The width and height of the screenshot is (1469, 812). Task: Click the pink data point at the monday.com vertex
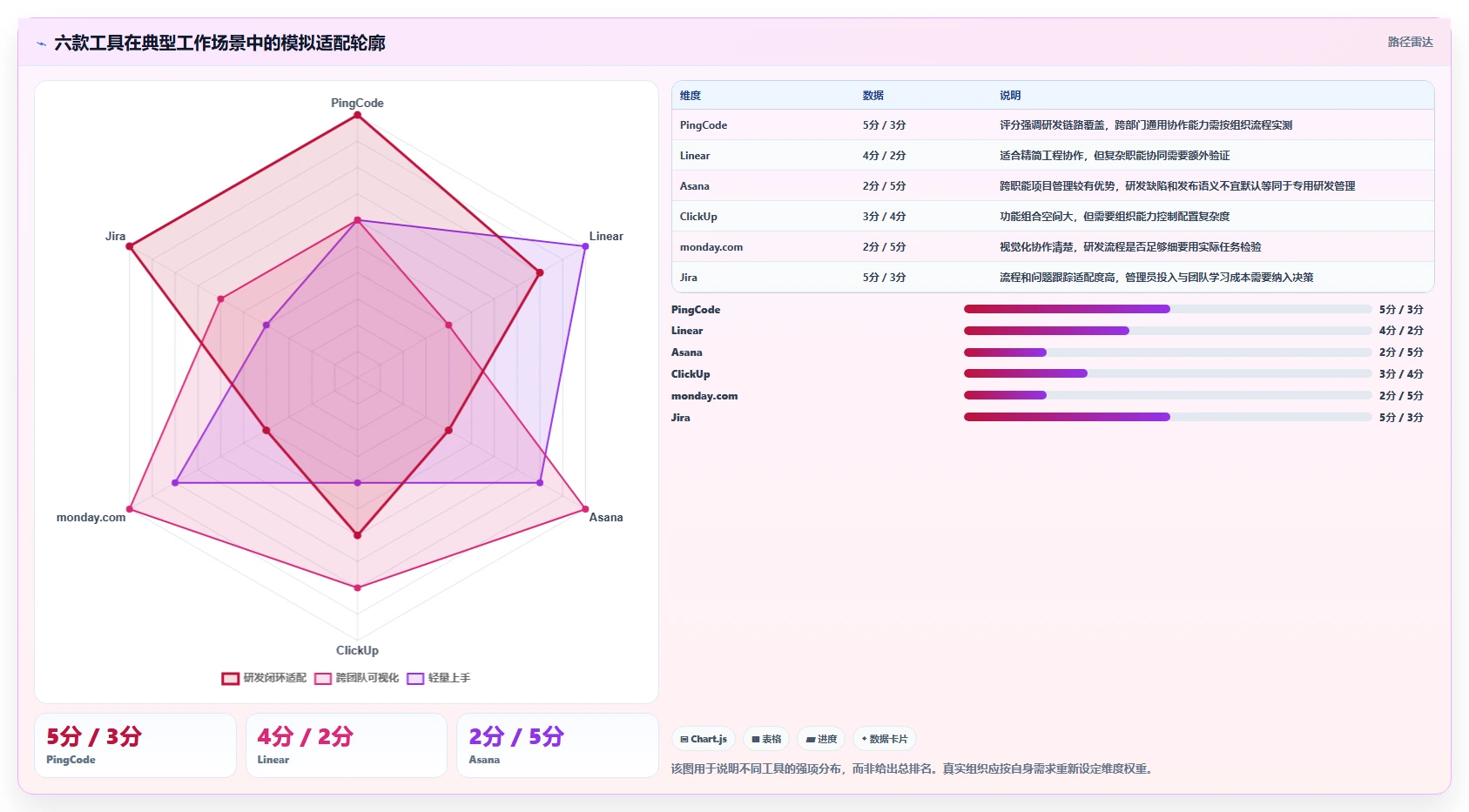[130, 509]
